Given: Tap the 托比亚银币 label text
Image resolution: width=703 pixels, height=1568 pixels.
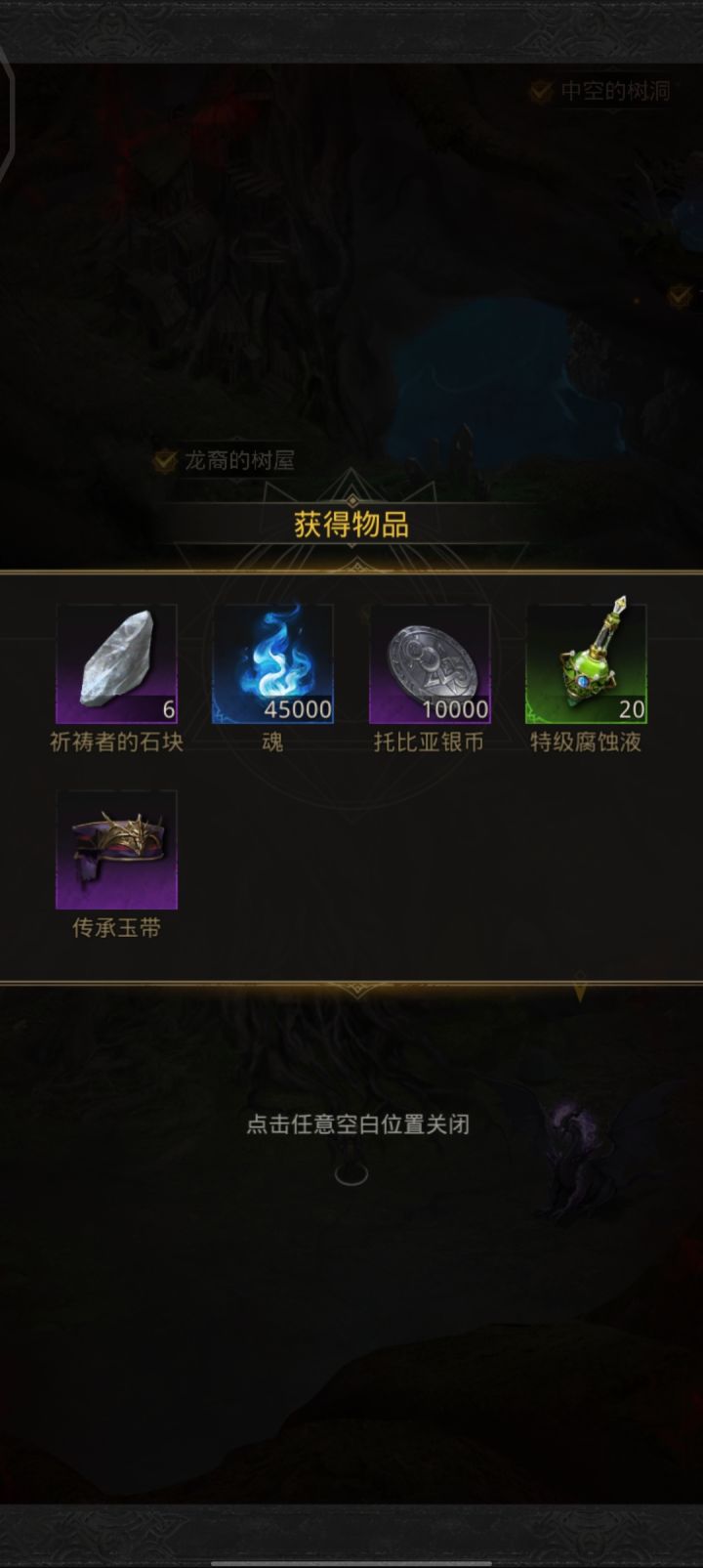Looking at the screenshot, I should click(430, 742).
